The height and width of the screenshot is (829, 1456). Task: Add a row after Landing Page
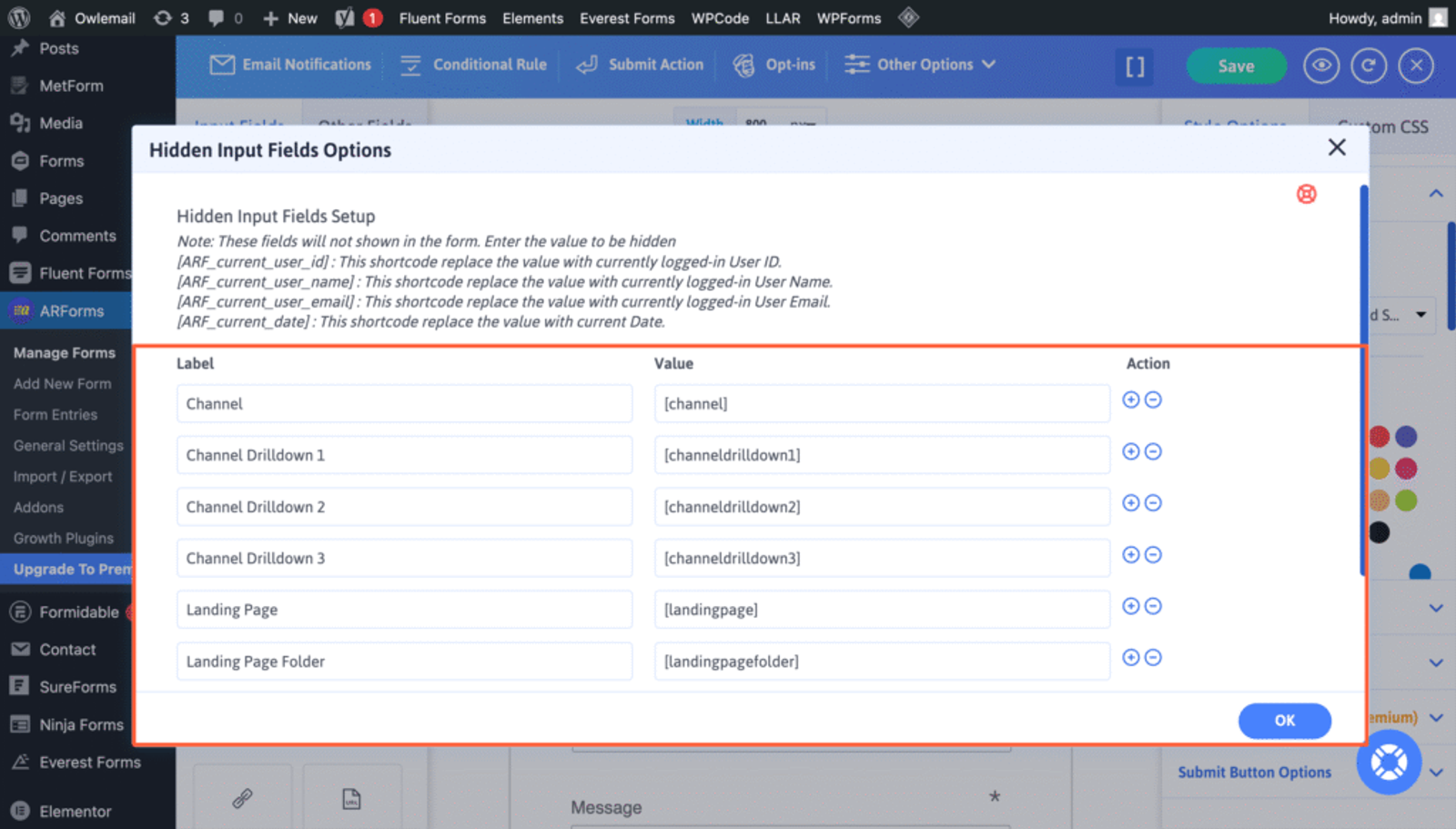click(1131, 606)
